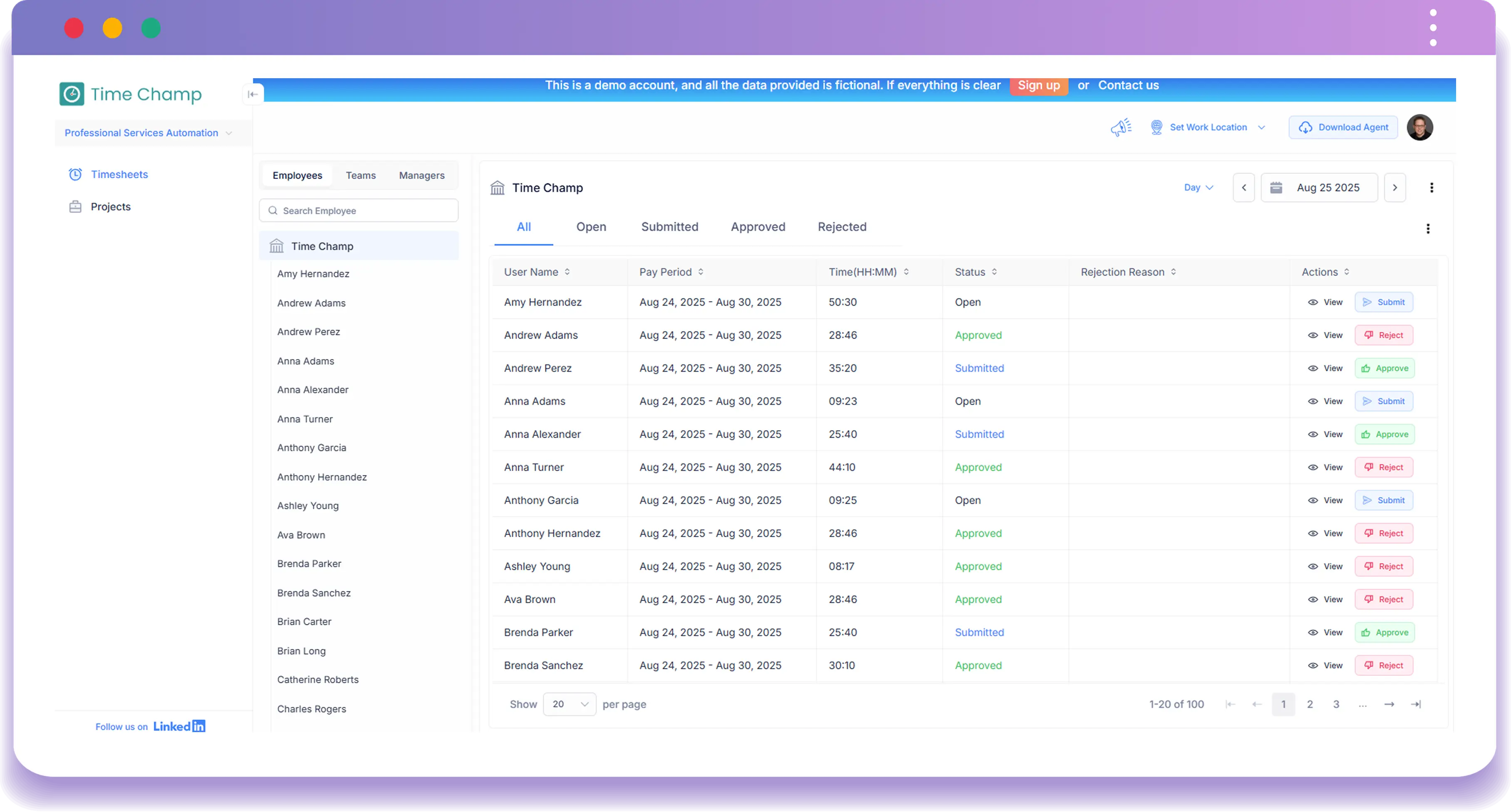
Task: Switch to the Teams tab
Action: (x=360, y=175)
